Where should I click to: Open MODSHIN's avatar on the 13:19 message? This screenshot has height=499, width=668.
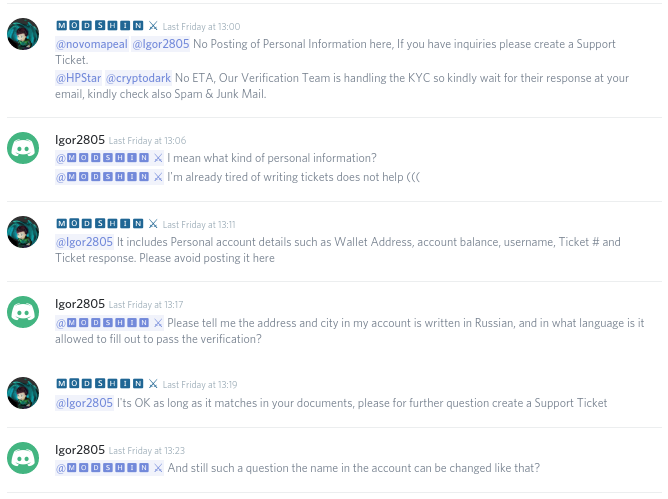(23, 392)
